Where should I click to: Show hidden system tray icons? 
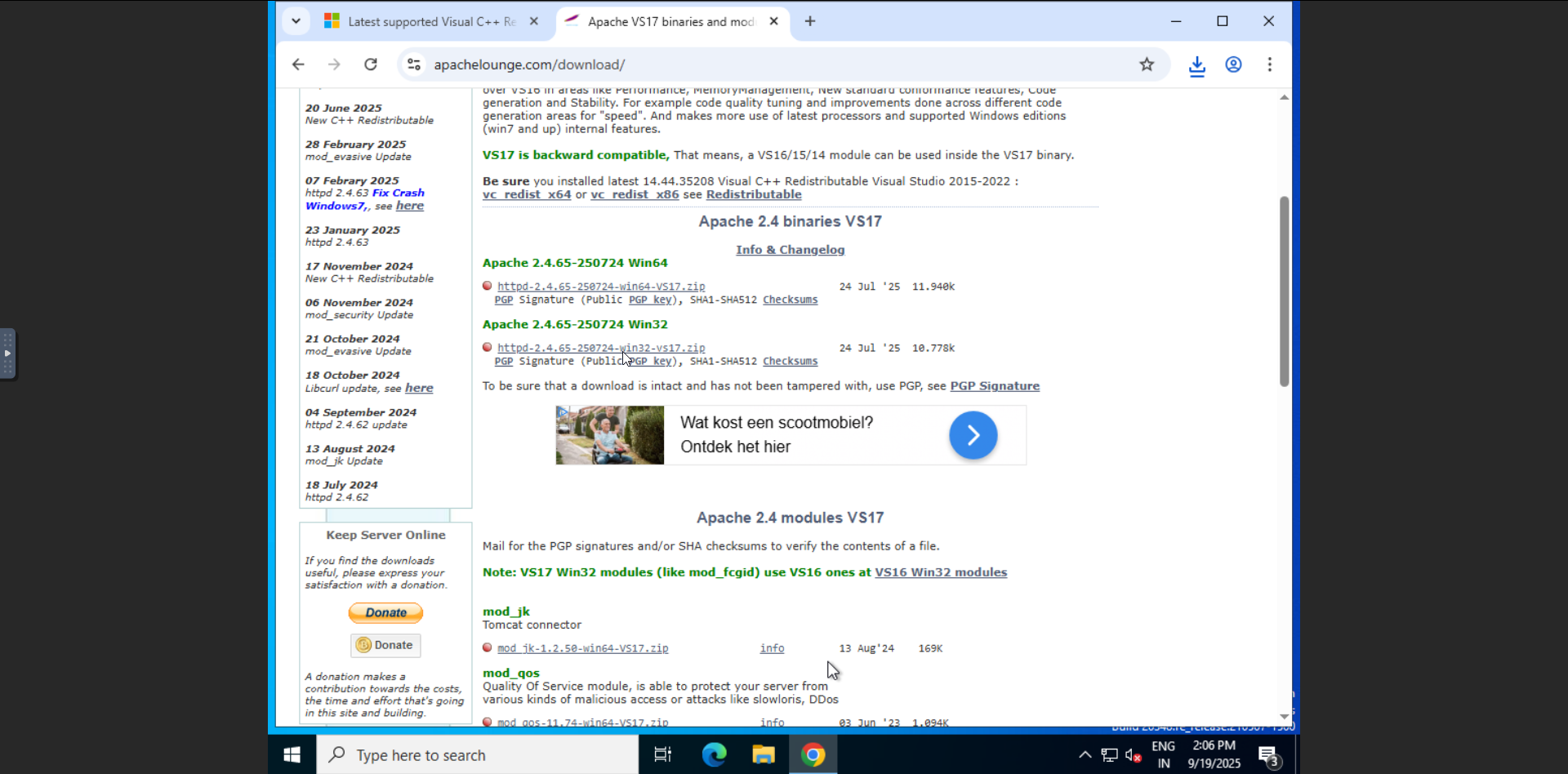1085,755
